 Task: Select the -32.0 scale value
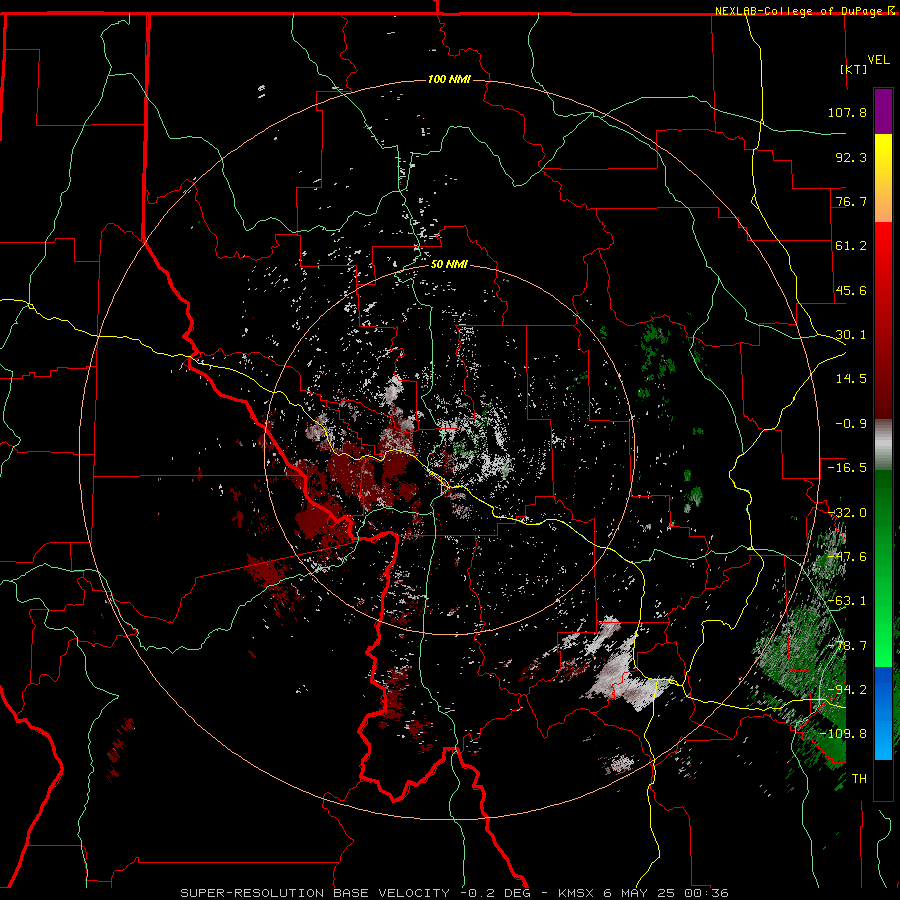[x=847, y=513]
